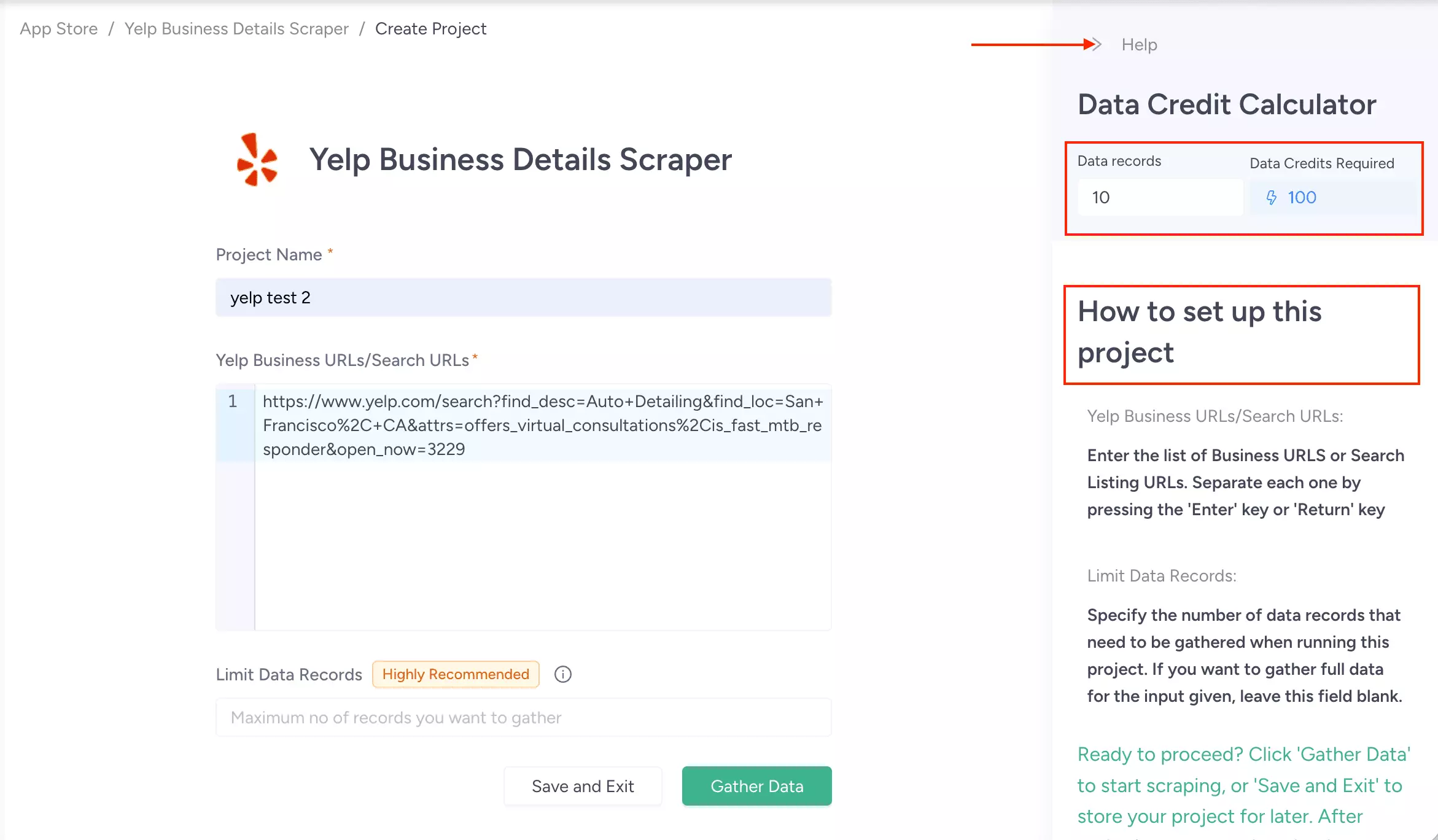Click the Save and Exit button
The image size is (1438, 840).
coord(583,786)
